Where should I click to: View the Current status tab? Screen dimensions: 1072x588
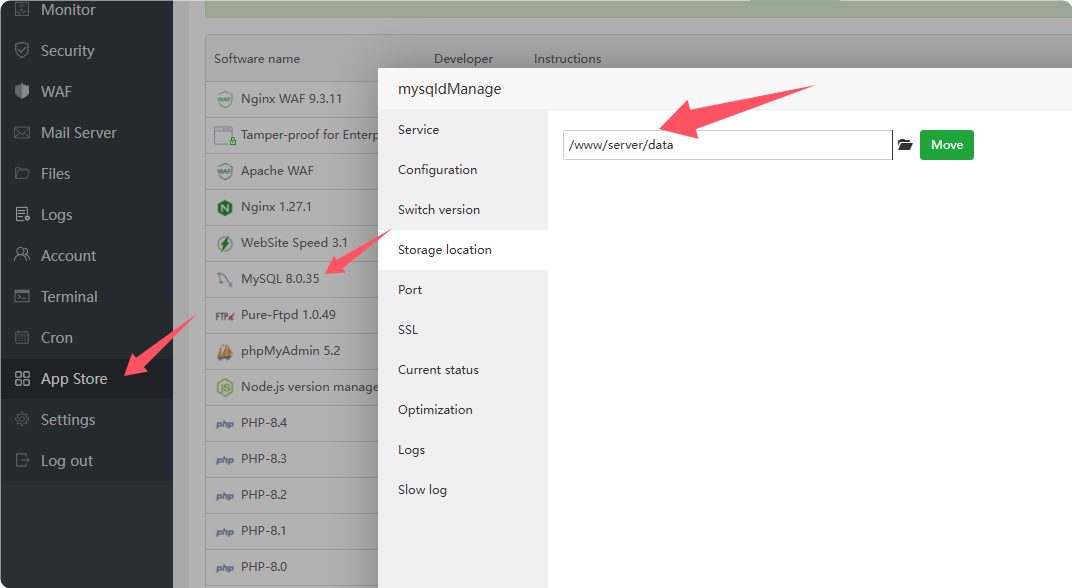463,370
